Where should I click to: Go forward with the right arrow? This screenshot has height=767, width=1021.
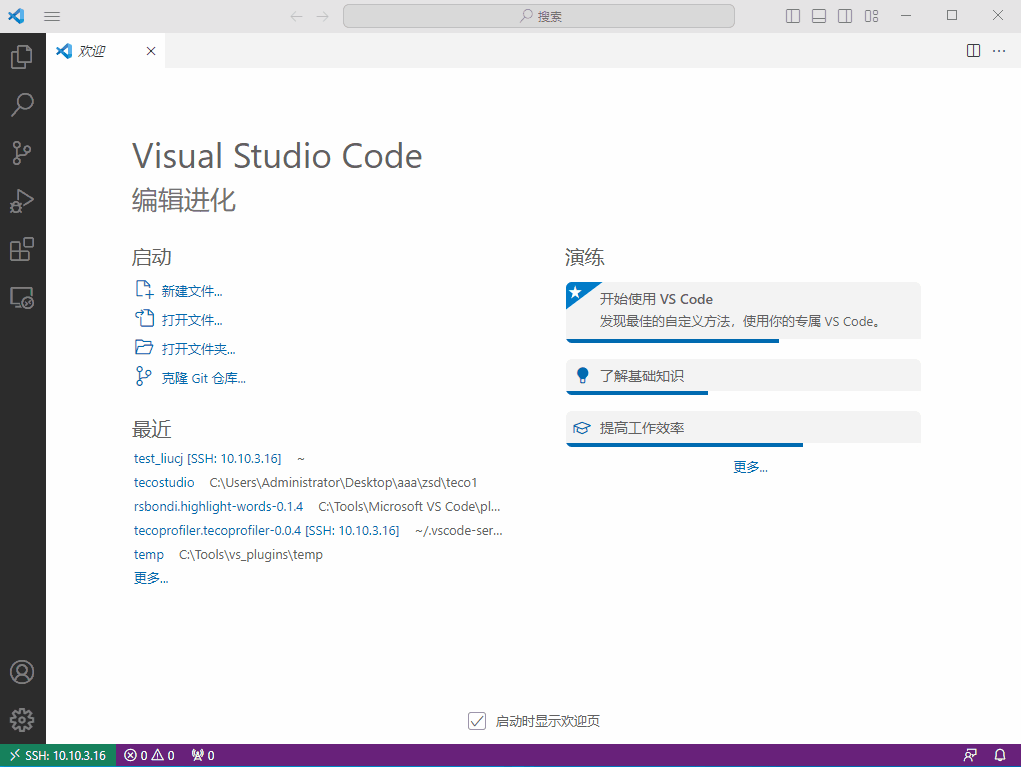point(322,16)
